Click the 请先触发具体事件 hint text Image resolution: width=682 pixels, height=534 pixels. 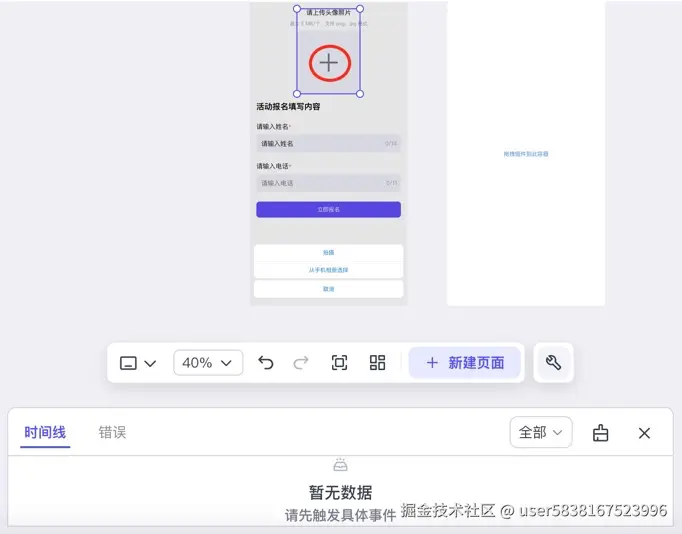[341, 515]
